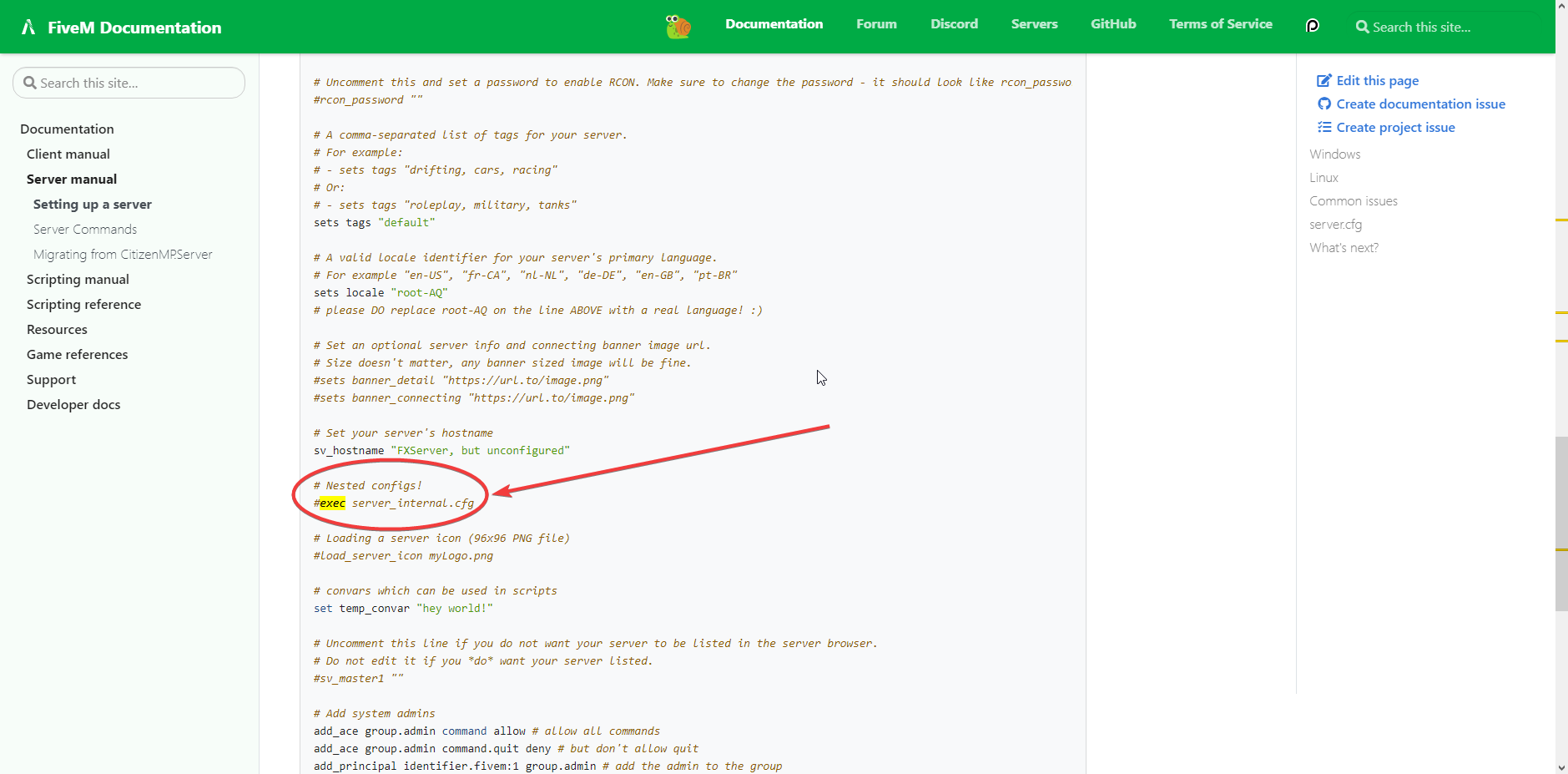Open the Documentation nav item

click(774, 24)
